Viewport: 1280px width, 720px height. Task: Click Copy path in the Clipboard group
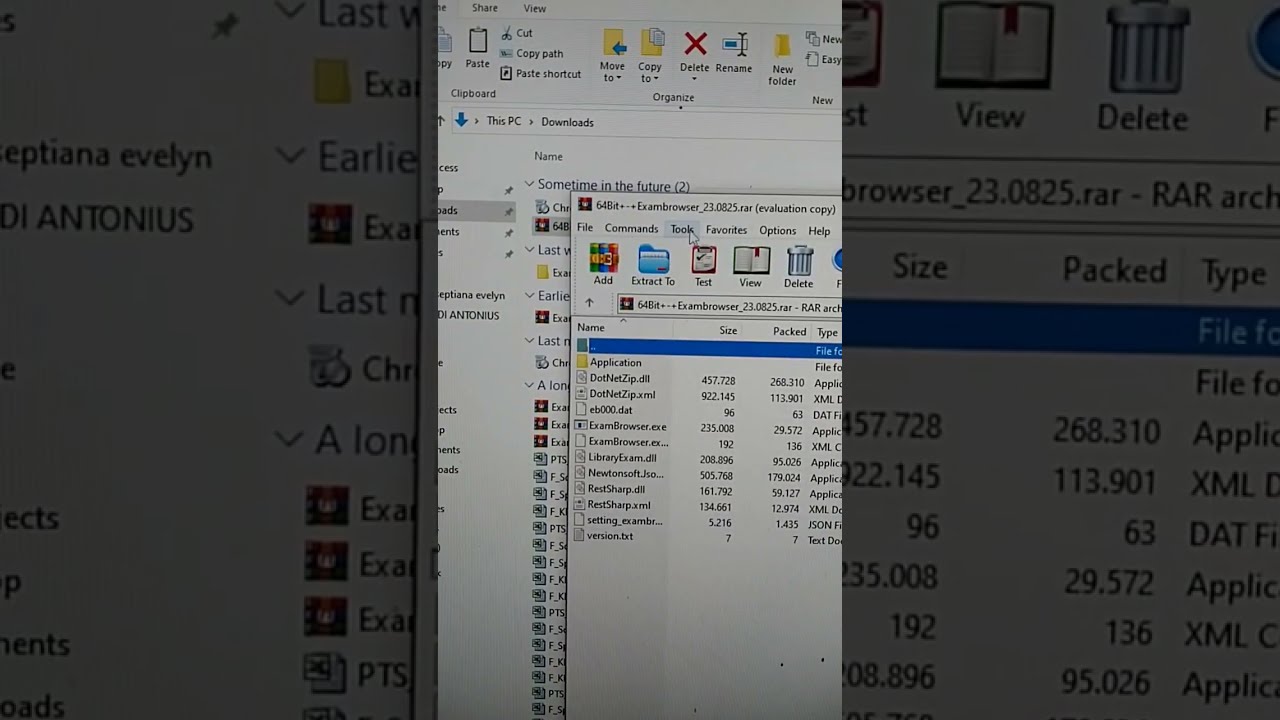540,53
